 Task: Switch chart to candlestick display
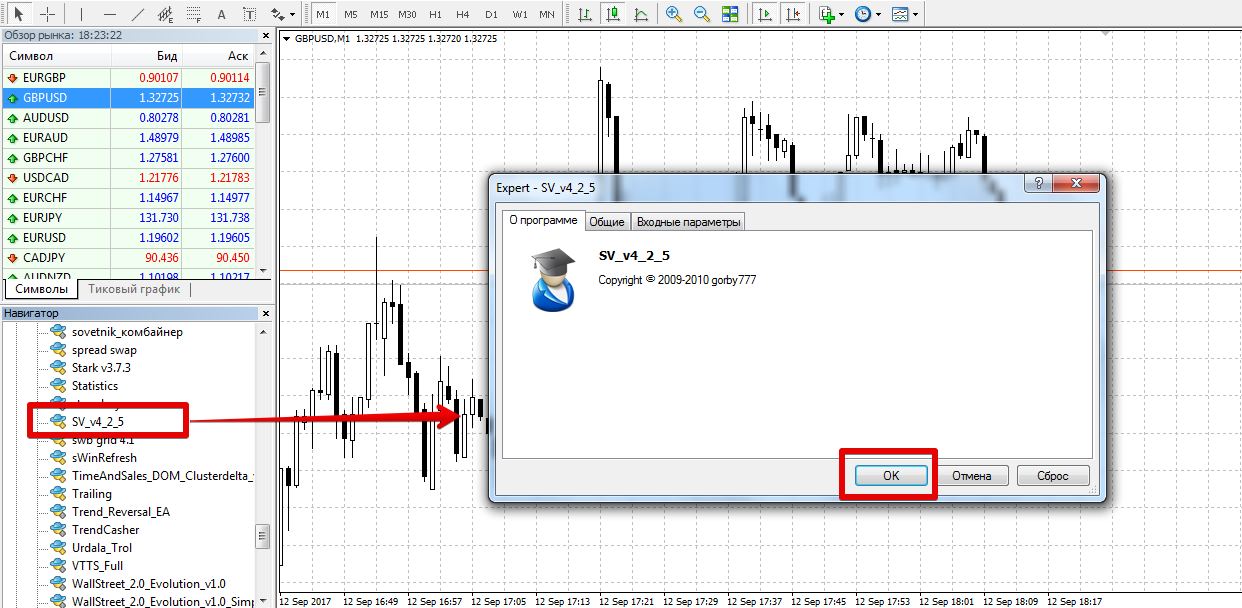(x=611, y=15)
